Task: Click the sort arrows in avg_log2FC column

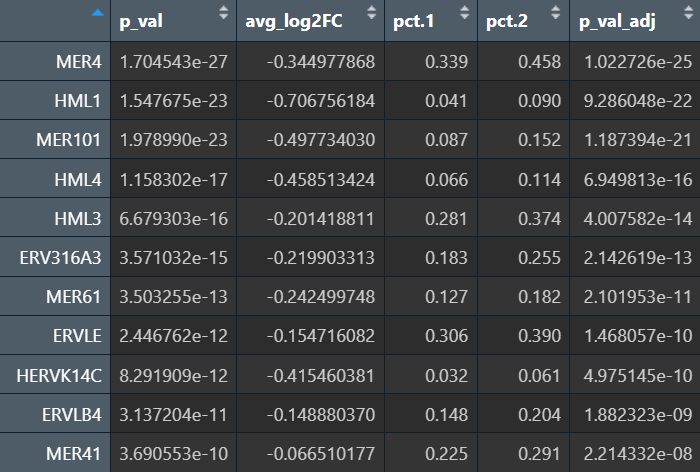Action: click(x=369, y=14)
